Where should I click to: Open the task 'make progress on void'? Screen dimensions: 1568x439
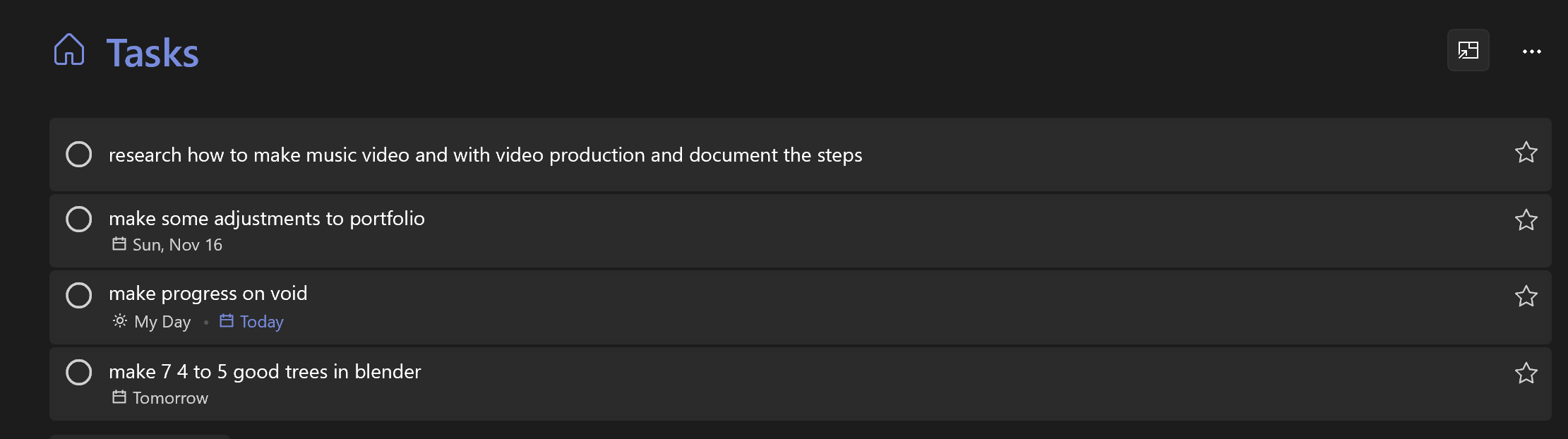coord(208,293)
